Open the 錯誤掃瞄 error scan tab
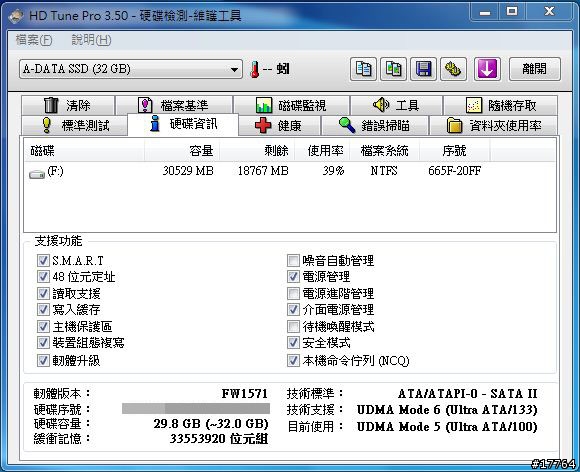 pos(375,125)
